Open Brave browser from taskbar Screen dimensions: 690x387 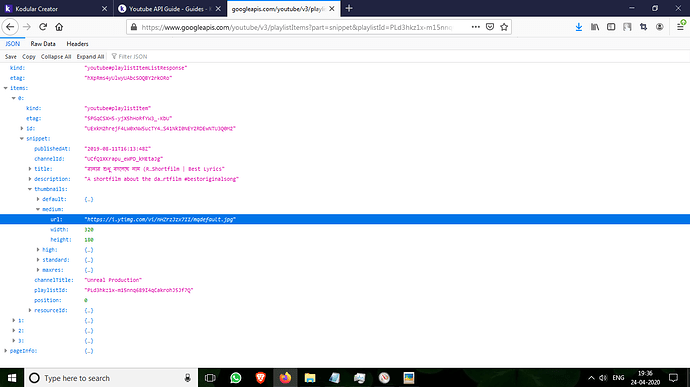[261, 378]
